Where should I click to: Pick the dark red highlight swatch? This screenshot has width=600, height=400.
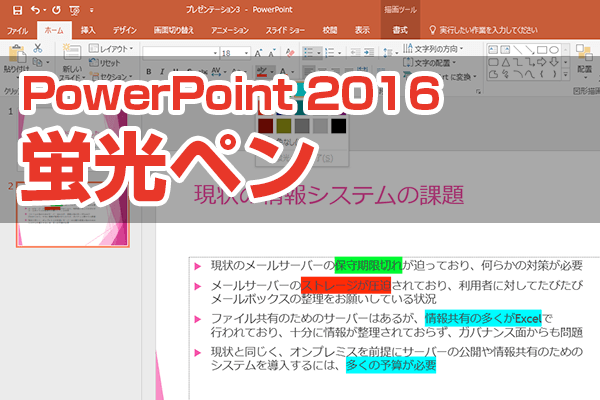pyautogui.click(x=266, y=126)
